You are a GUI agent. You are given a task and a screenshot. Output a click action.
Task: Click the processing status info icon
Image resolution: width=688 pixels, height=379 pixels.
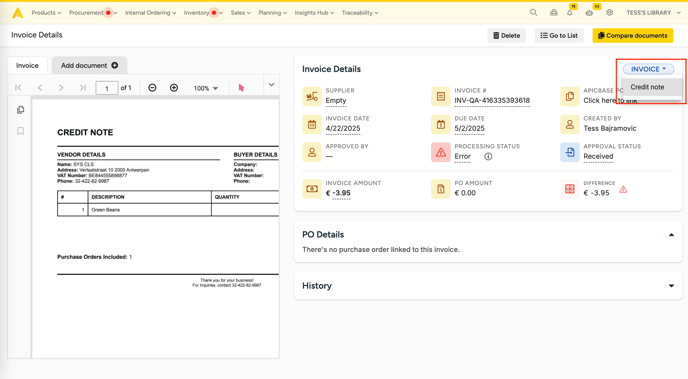(x=488, y=157)
